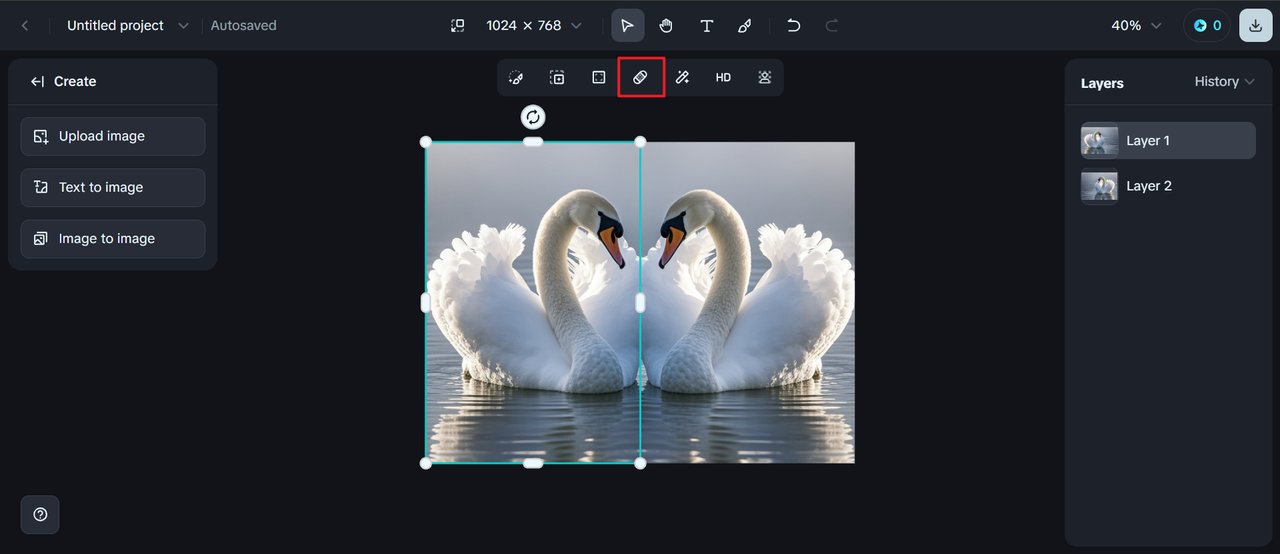
Task: Click the resize canvas icon
Action: (x=457, y=25)
